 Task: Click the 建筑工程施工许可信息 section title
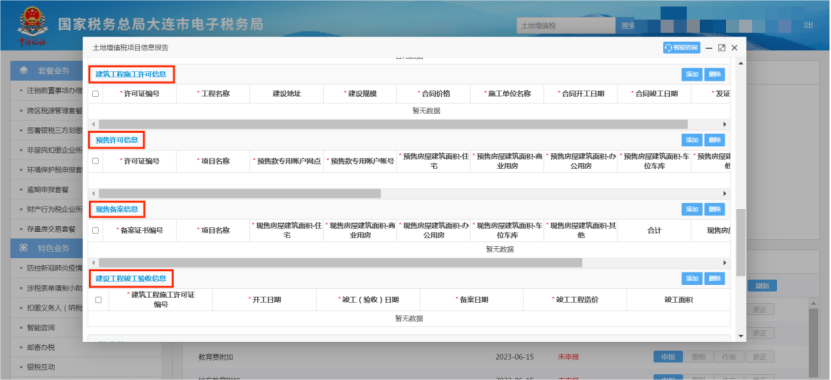click(131, 74)
